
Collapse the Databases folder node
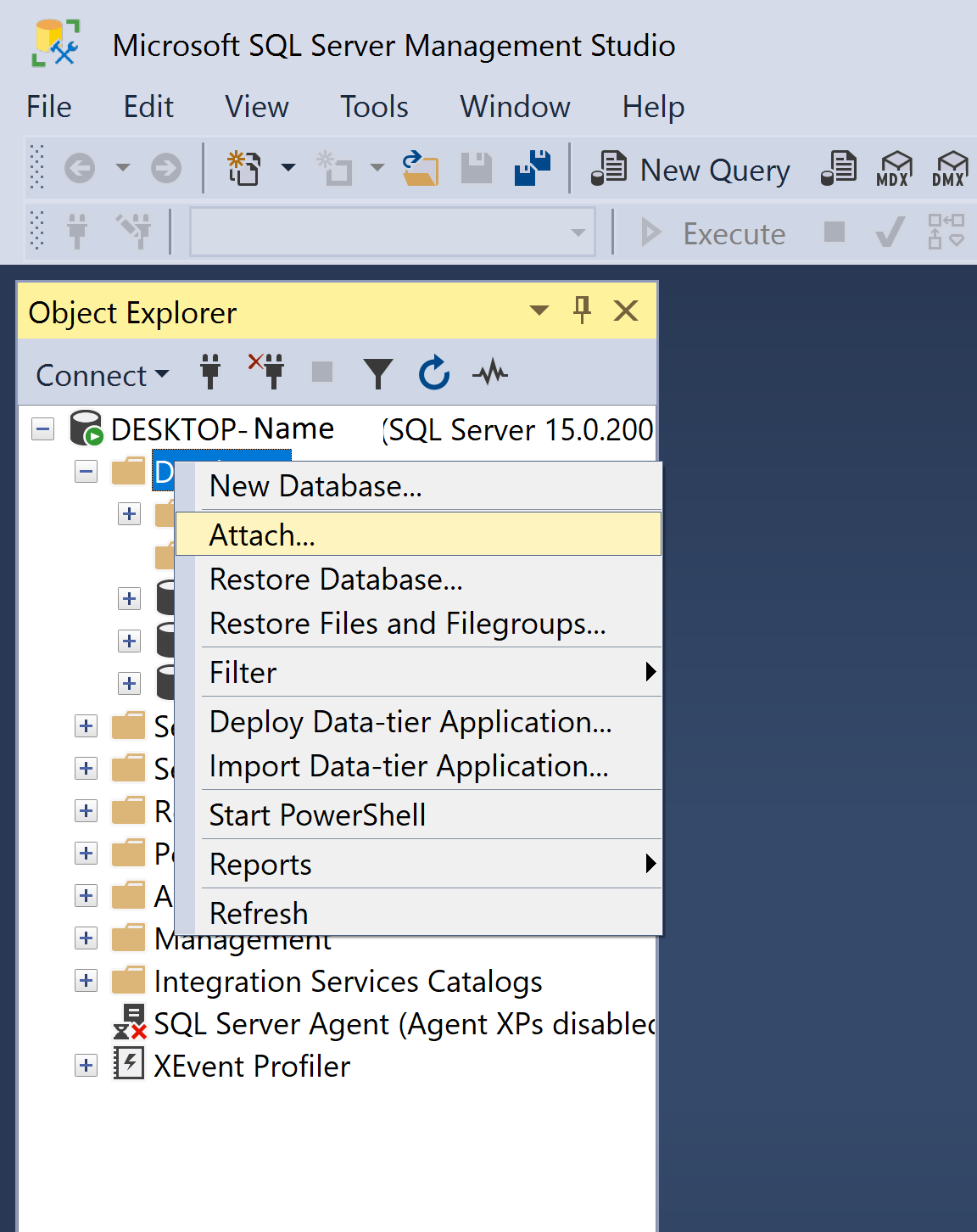(86, 472)
